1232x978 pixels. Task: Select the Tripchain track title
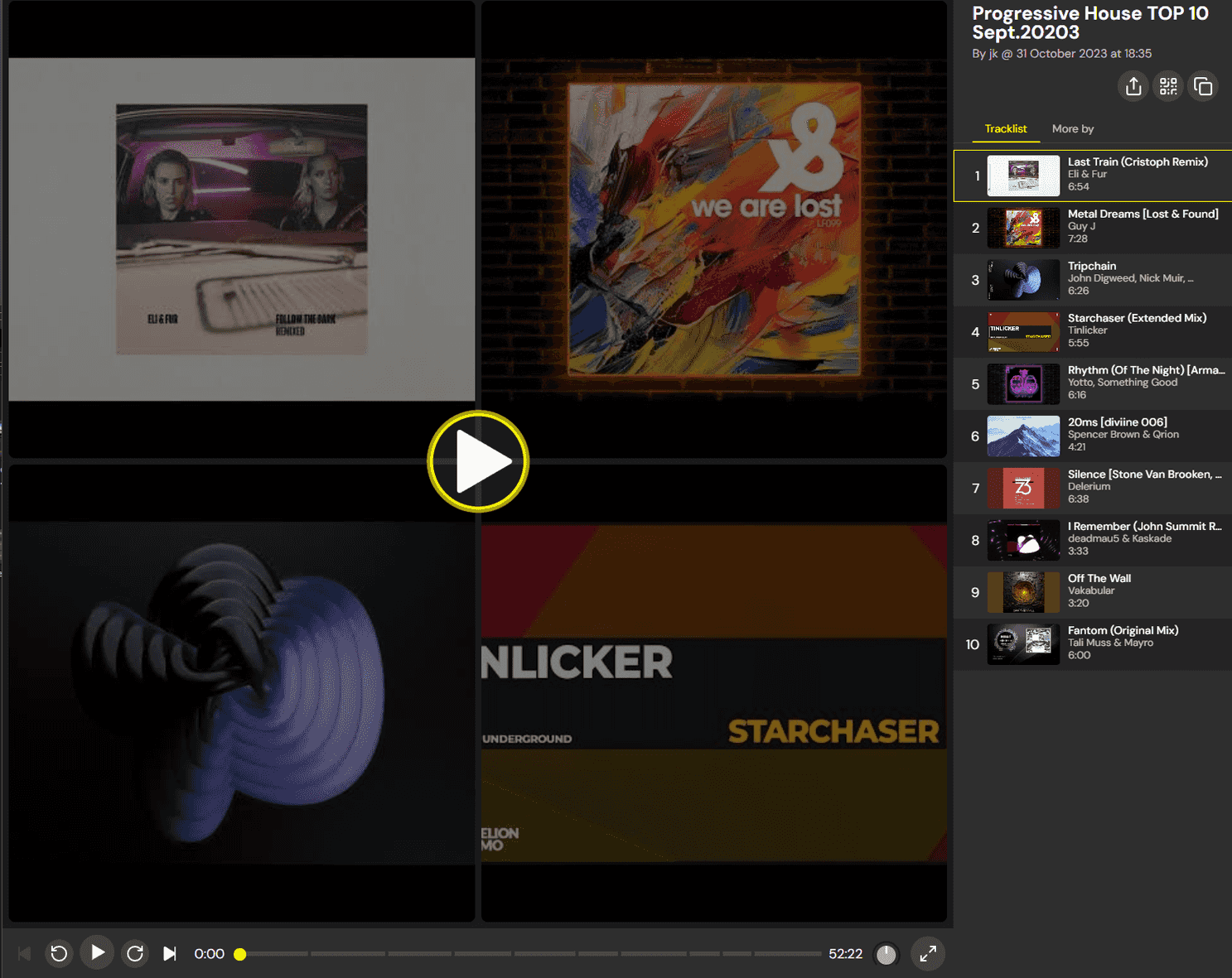click(x=1092, y=266)
